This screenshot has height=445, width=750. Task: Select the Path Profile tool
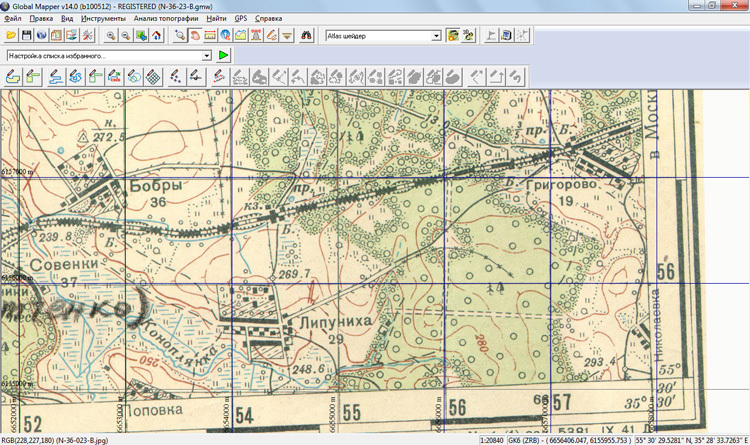pos(241,35)
